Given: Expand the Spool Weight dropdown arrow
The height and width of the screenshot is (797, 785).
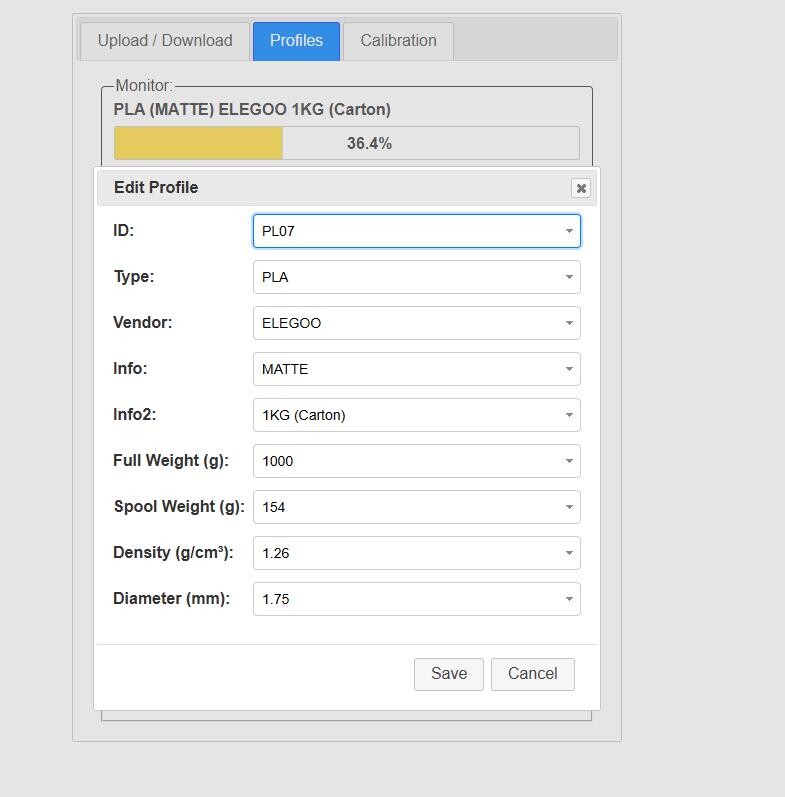Looking at the screenshot, I should [x=569, y=507].
